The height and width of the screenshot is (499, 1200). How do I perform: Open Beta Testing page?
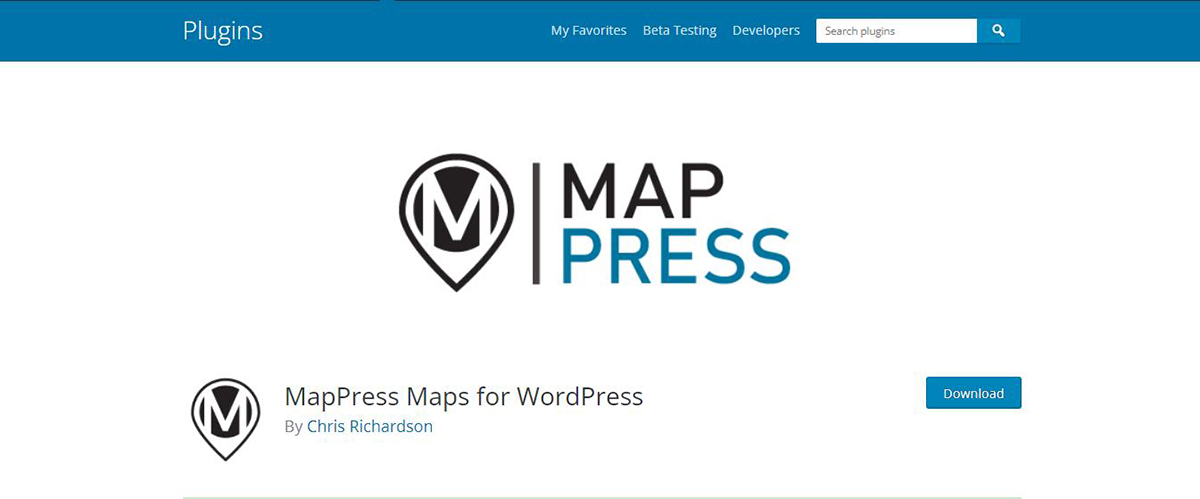pyautogui.click(x=680, y=31)
